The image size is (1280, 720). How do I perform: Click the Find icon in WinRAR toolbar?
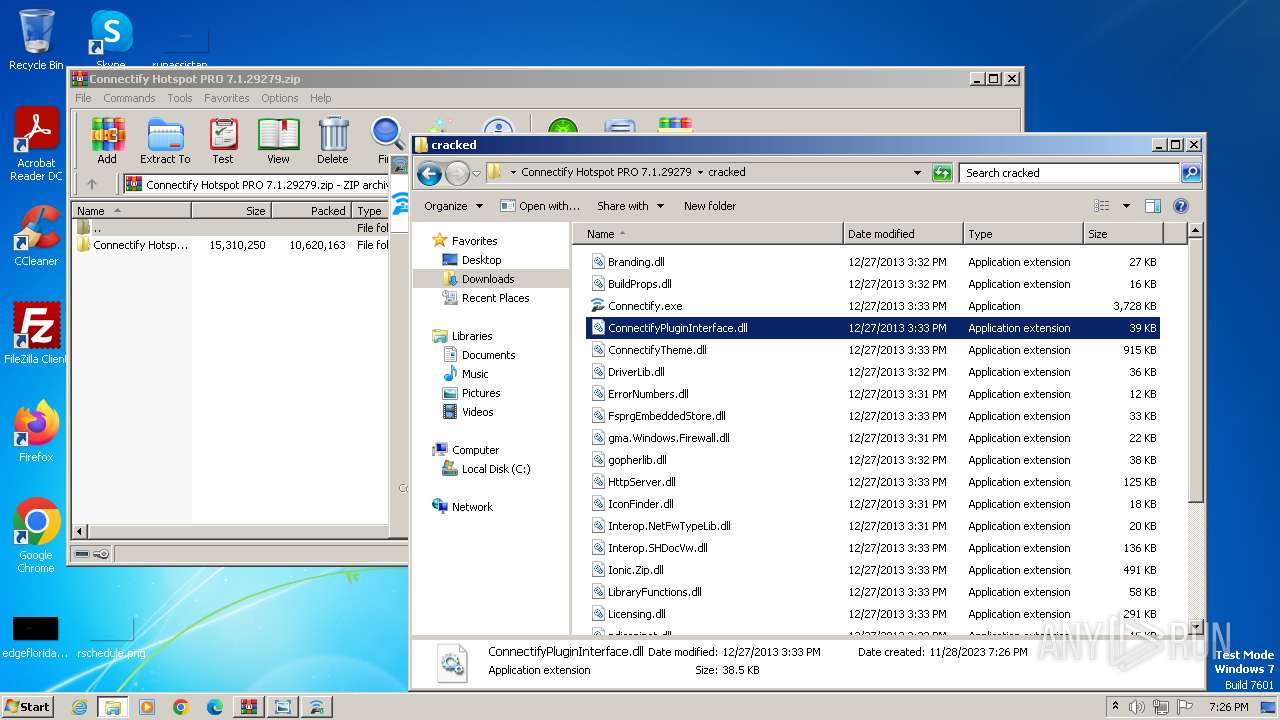385,140
